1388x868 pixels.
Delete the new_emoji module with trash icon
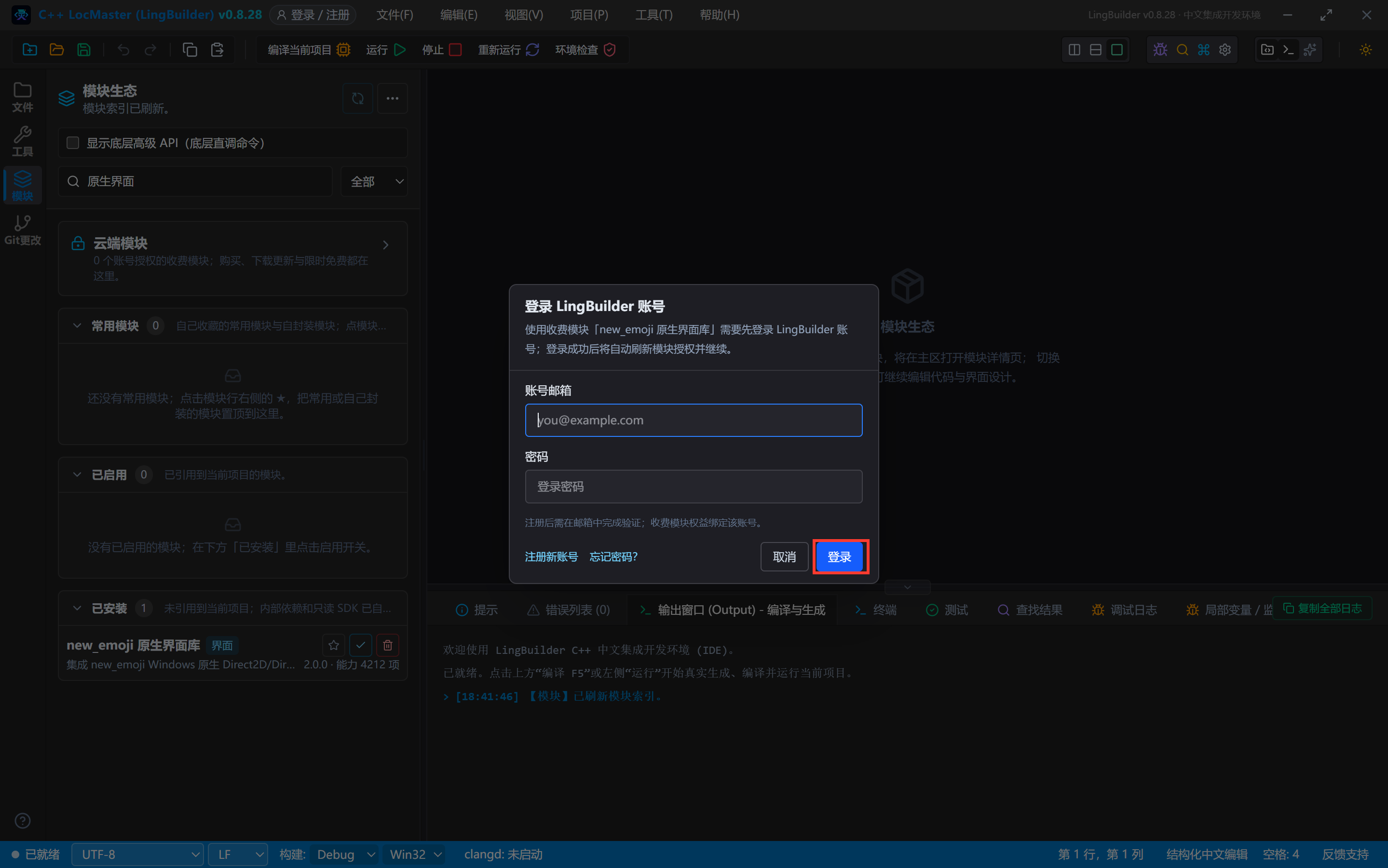[387, 645]
